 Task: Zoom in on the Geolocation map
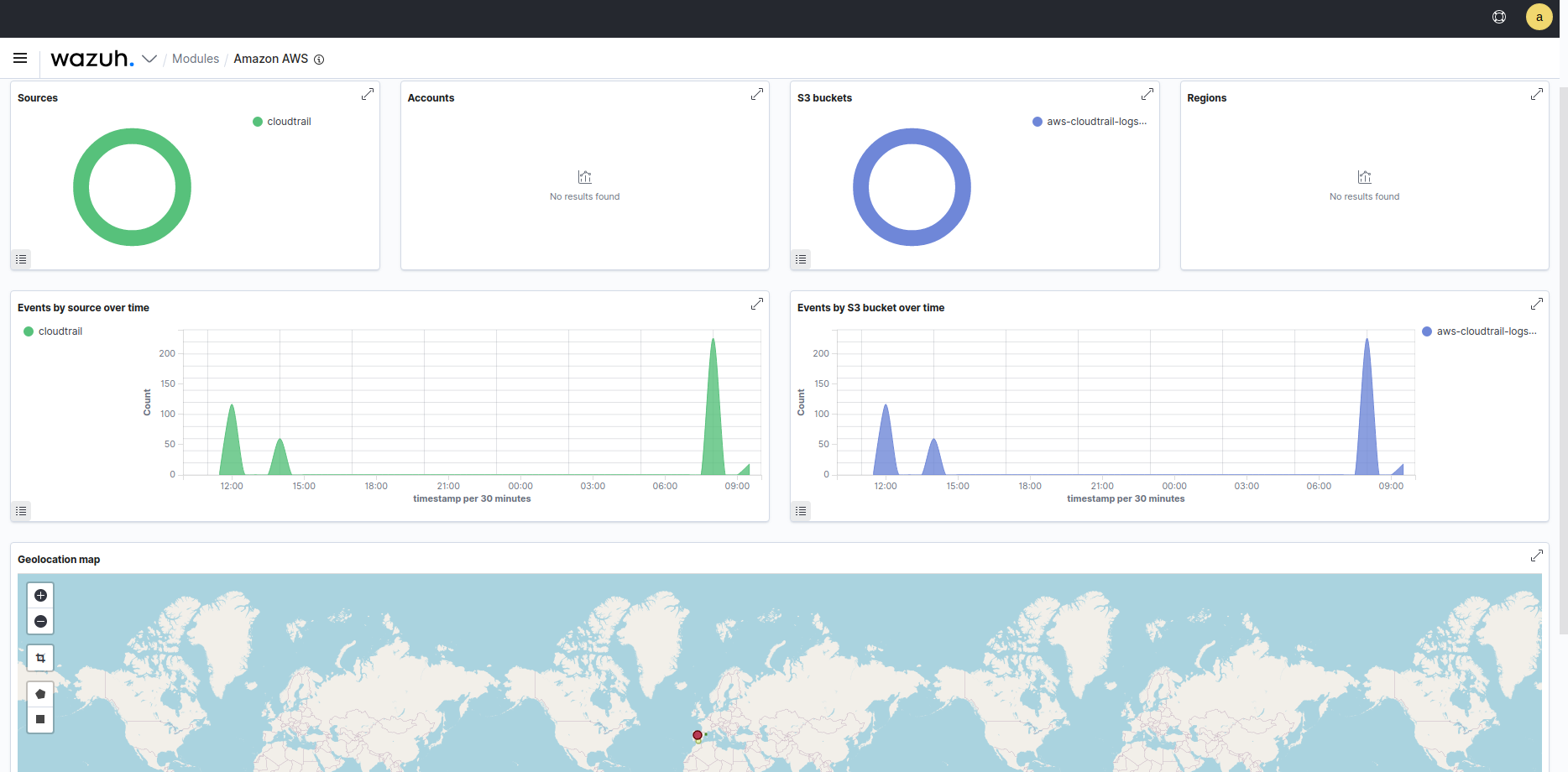tap(39, 595)
